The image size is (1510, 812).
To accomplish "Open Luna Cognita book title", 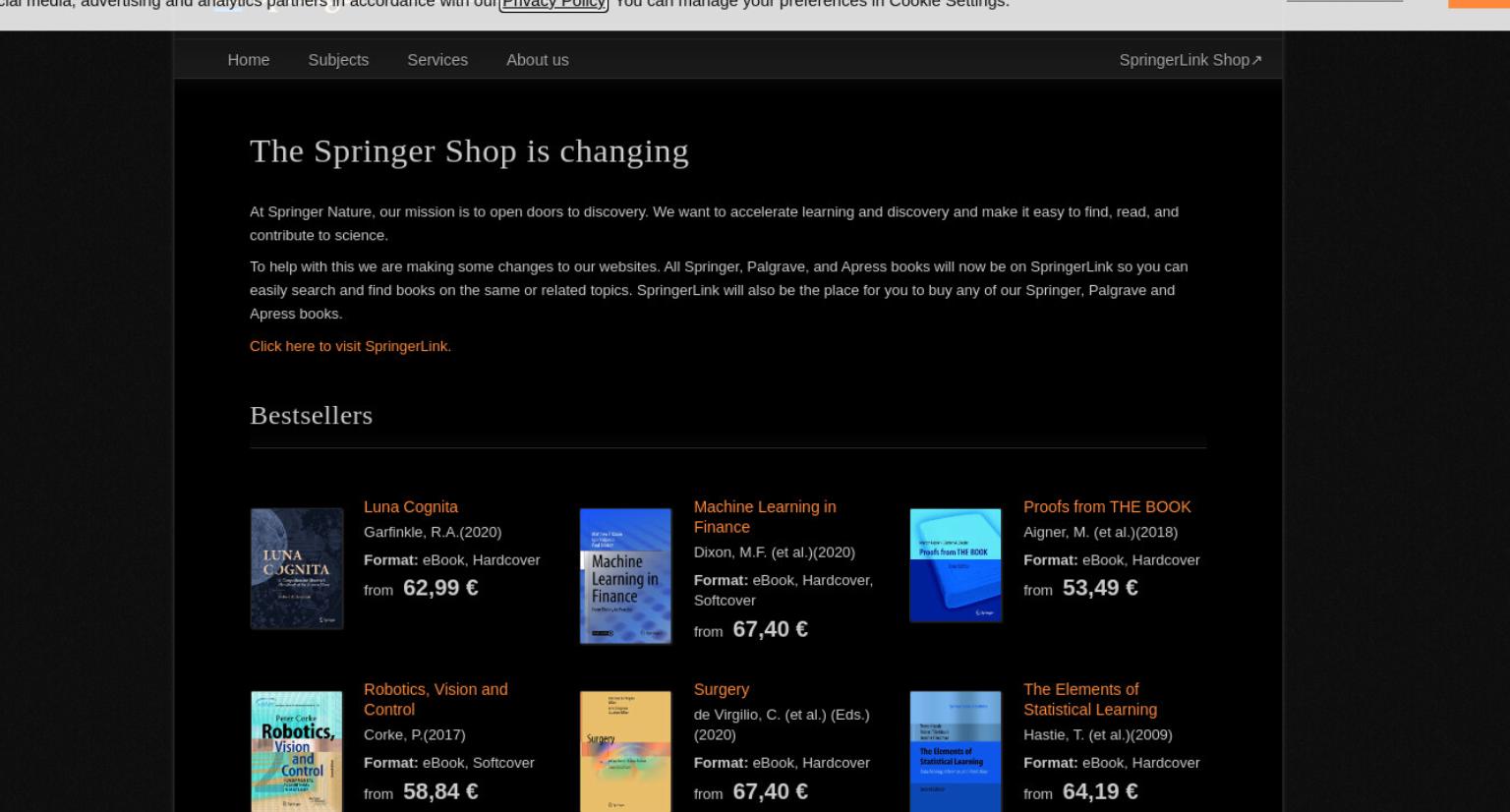I will tap(411, 506).
